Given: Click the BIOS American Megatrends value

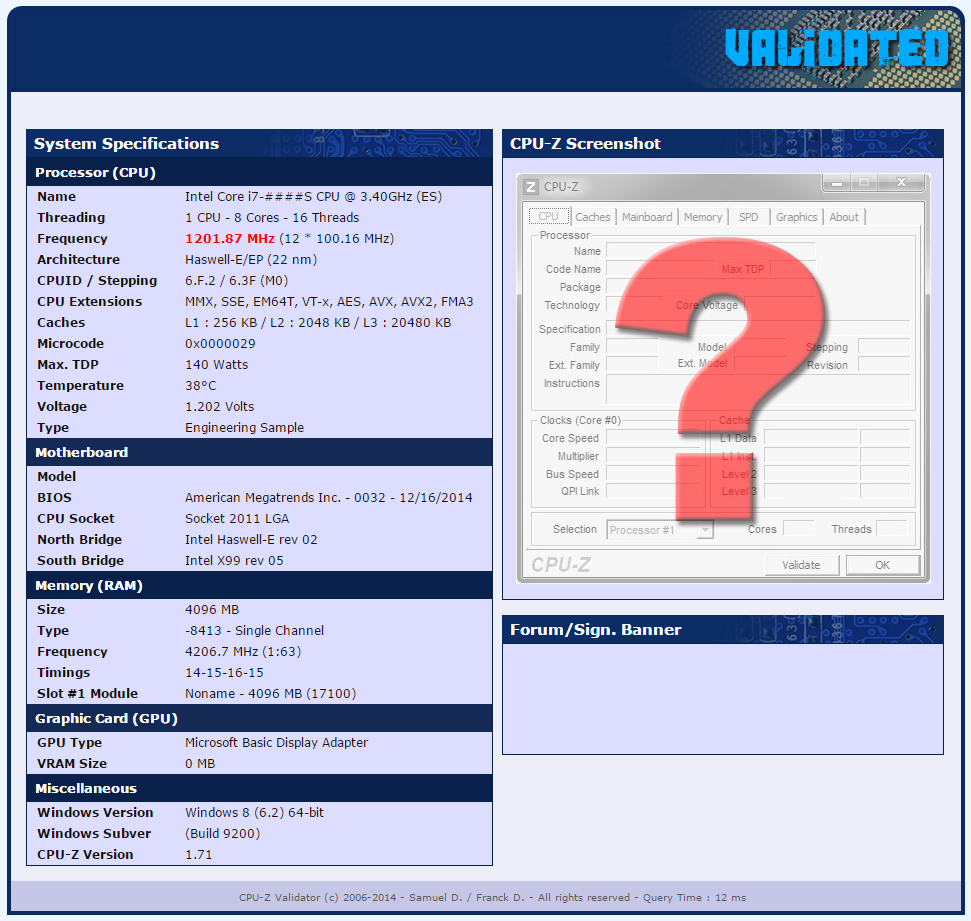Looking at the screenshot, I should 329,498.
